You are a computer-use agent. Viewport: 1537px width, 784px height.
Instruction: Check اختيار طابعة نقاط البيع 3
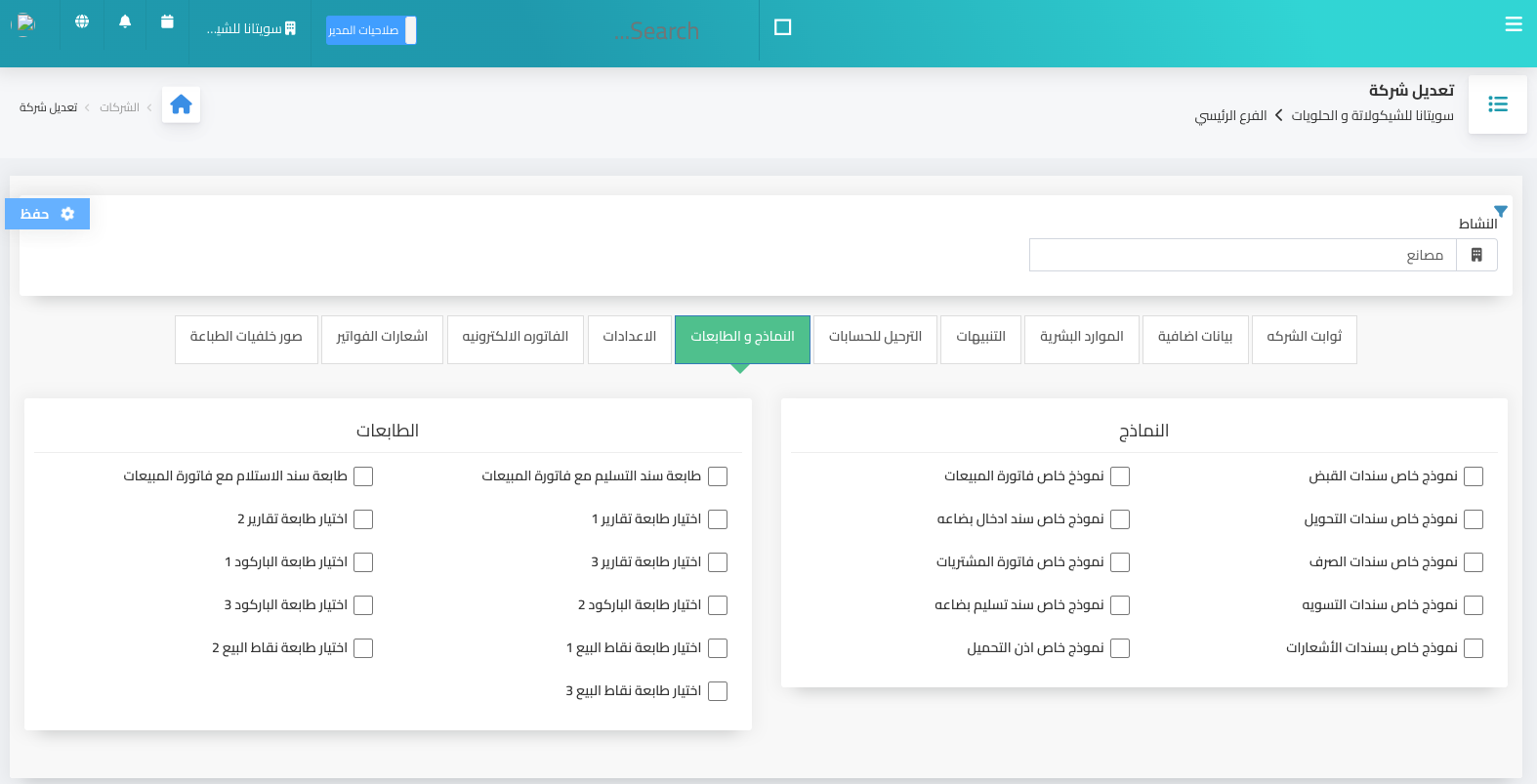tap(718, 691)
